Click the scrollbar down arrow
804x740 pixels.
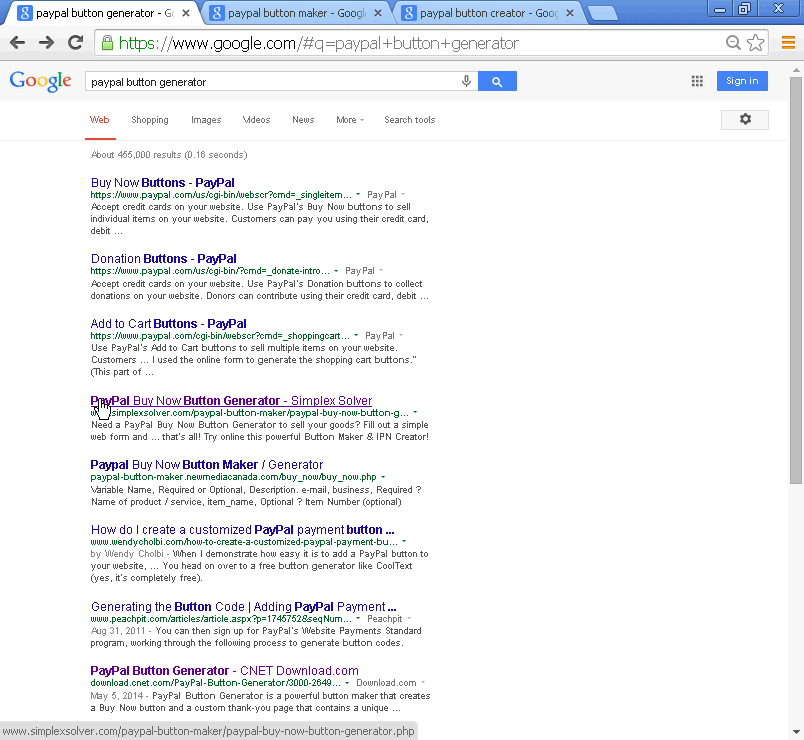pyautogui.click(x=796, y=732)
